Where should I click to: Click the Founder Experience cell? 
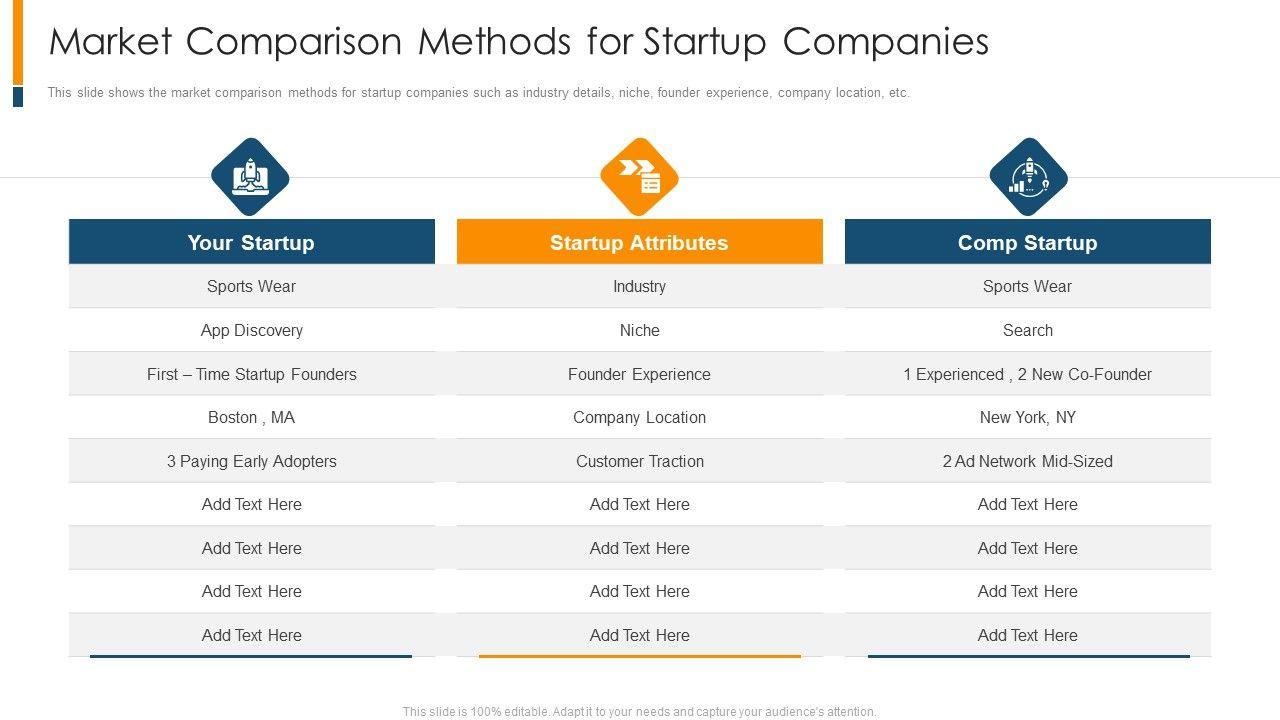639,374
